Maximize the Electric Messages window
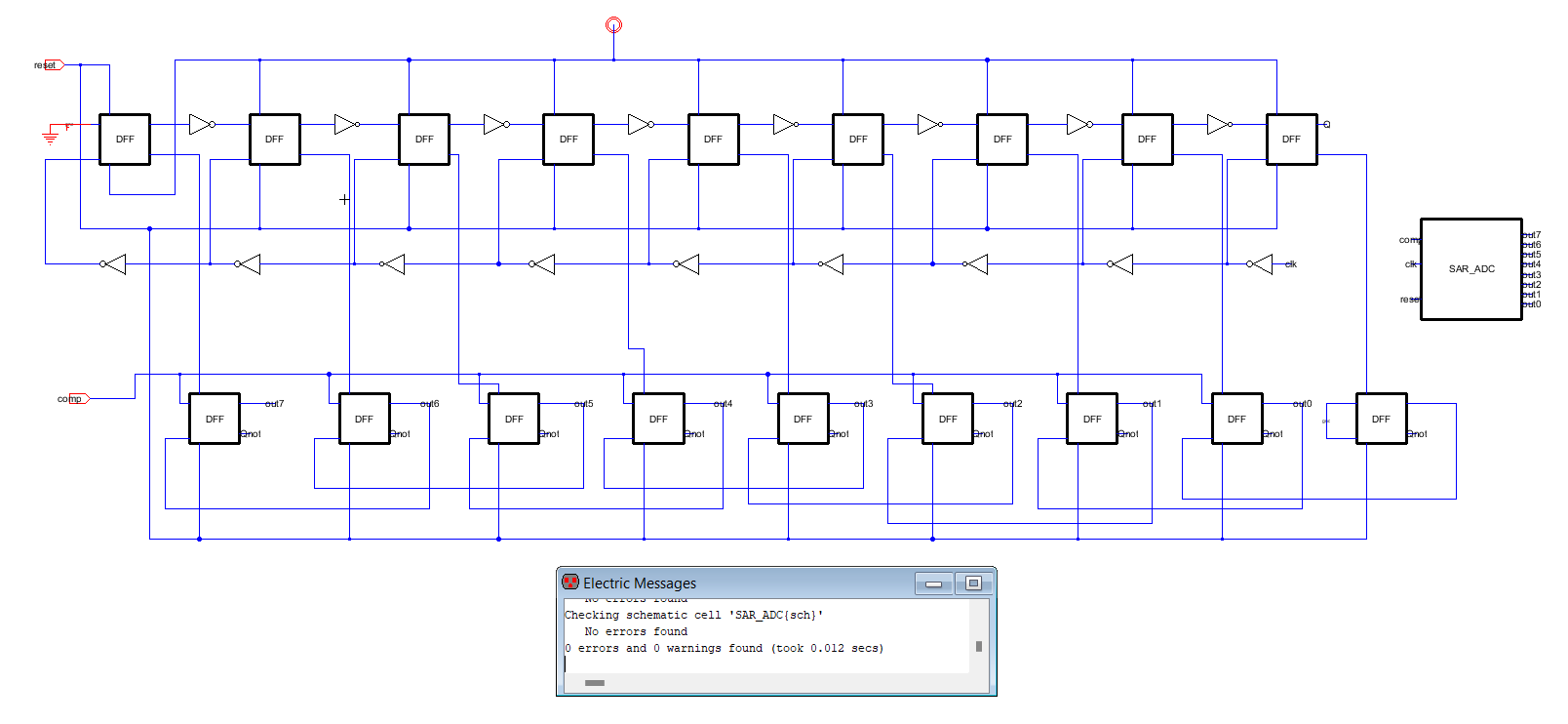 point(973,583)
